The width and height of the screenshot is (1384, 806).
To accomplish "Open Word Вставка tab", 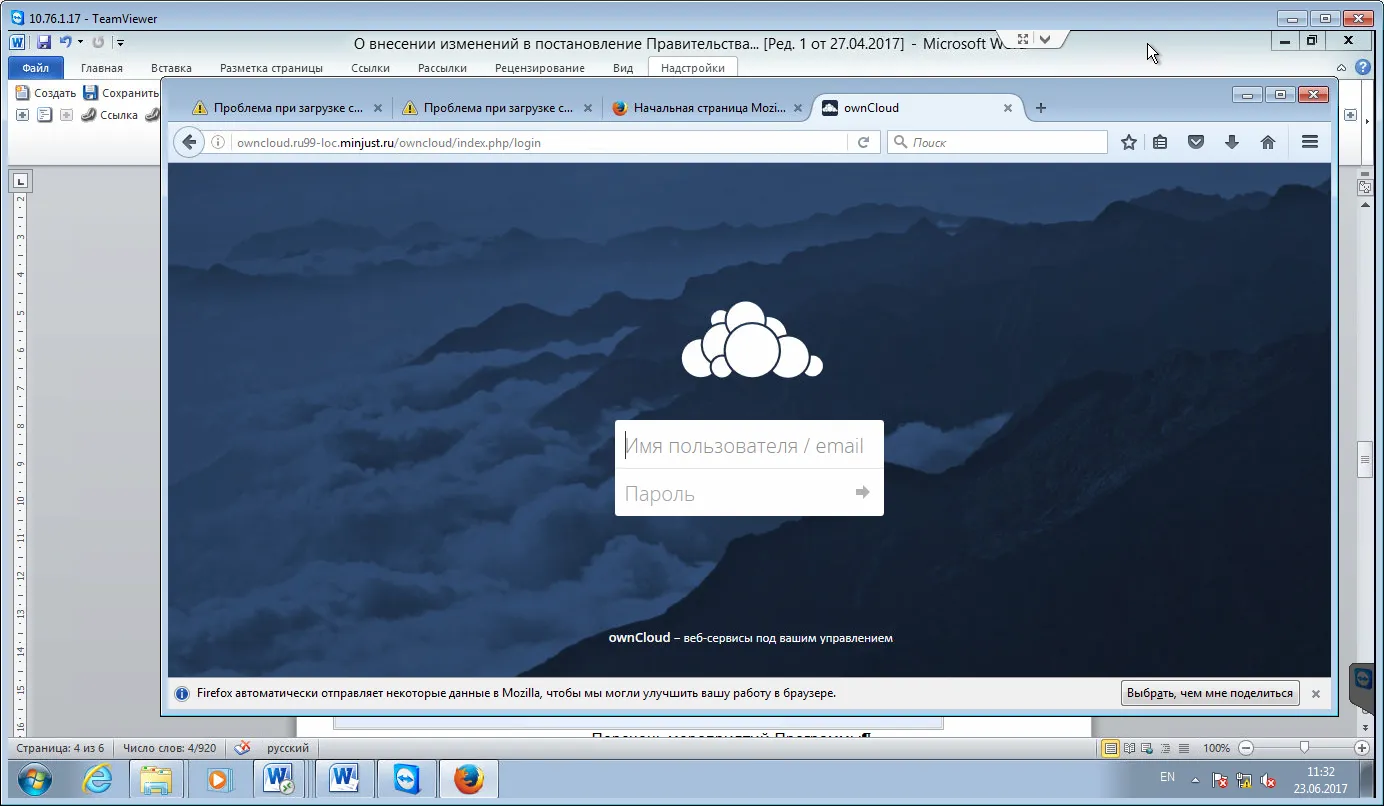I will point(171,68).
